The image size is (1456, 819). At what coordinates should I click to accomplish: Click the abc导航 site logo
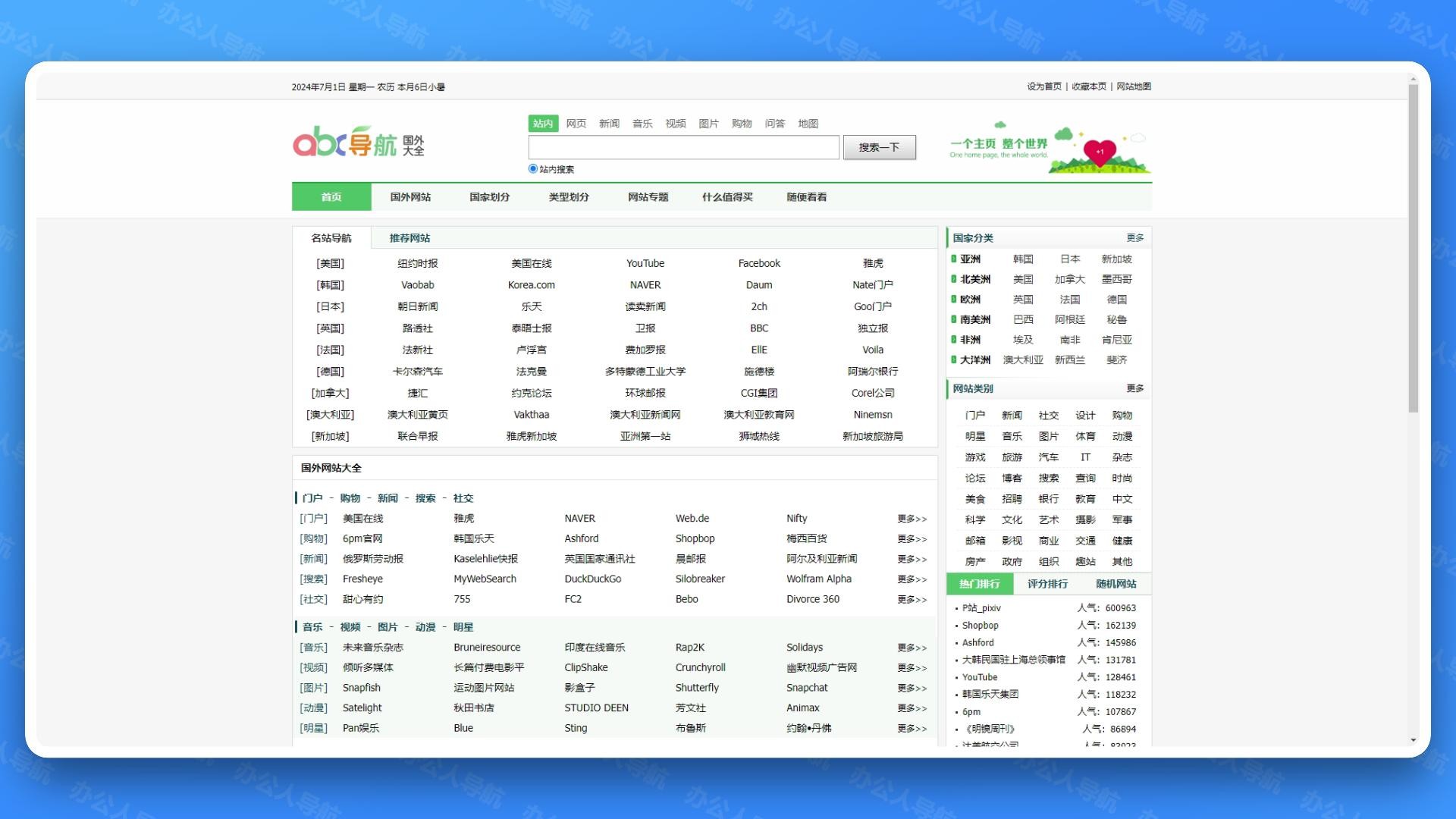click(x=358, y=143)
